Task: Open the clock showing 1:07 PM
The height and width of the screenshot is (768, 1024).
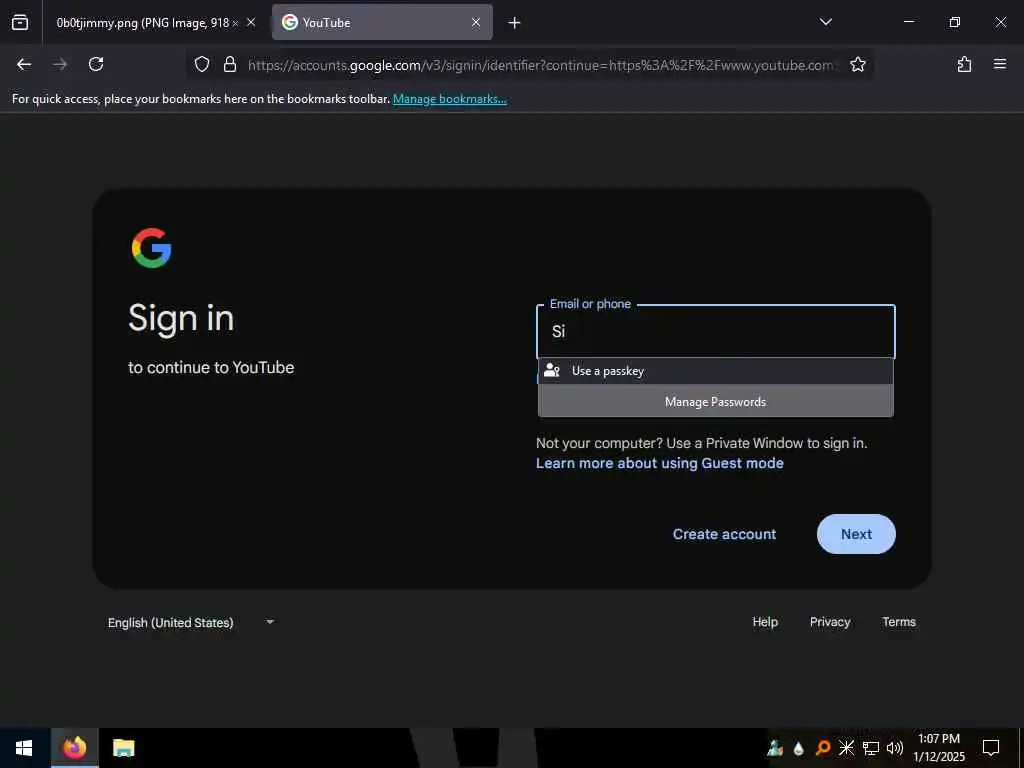Action: tap(938, 748)
